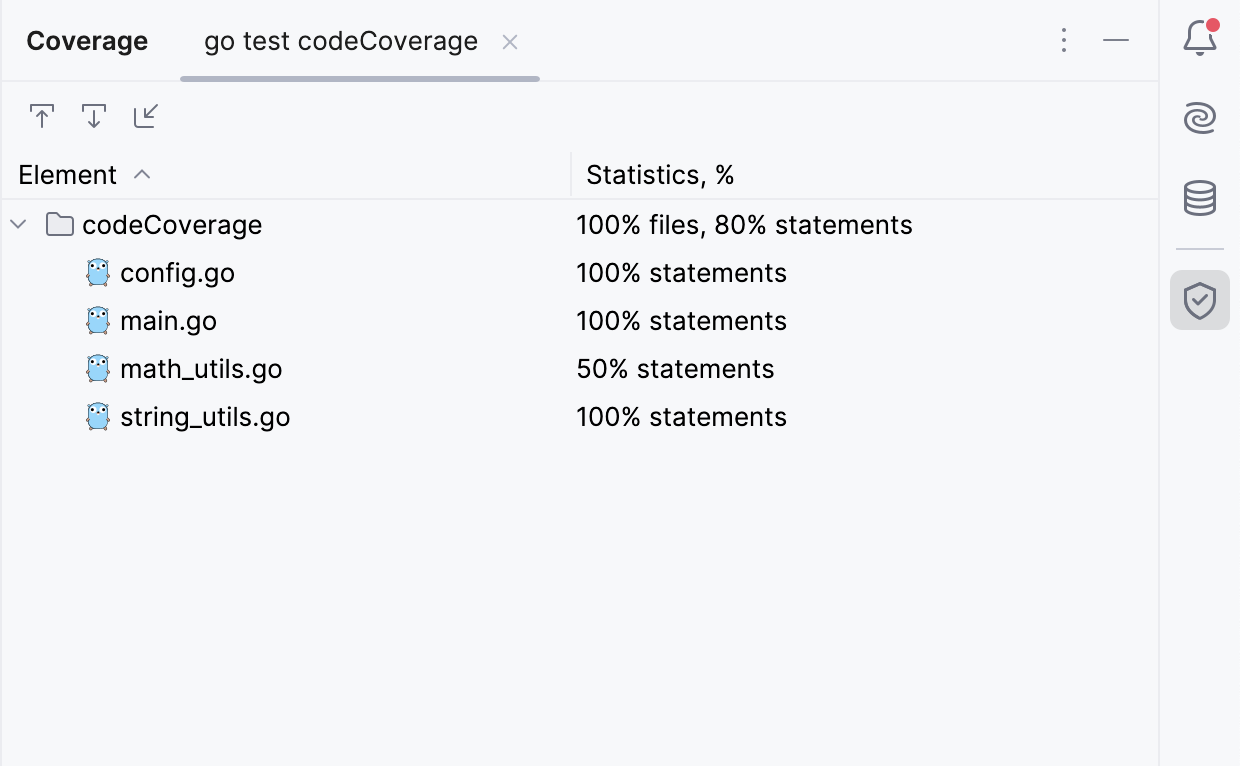Collapse the codeCoverage tree node
Viewport: 1240px width, 766px height.
pyautogui.click(x=17, y=224)
